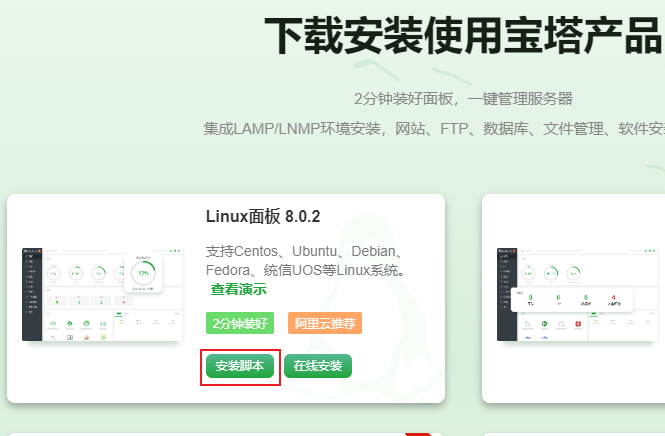Click the 安装脚本 button
This screenshot has height=436, width=665.
(240, 366)
